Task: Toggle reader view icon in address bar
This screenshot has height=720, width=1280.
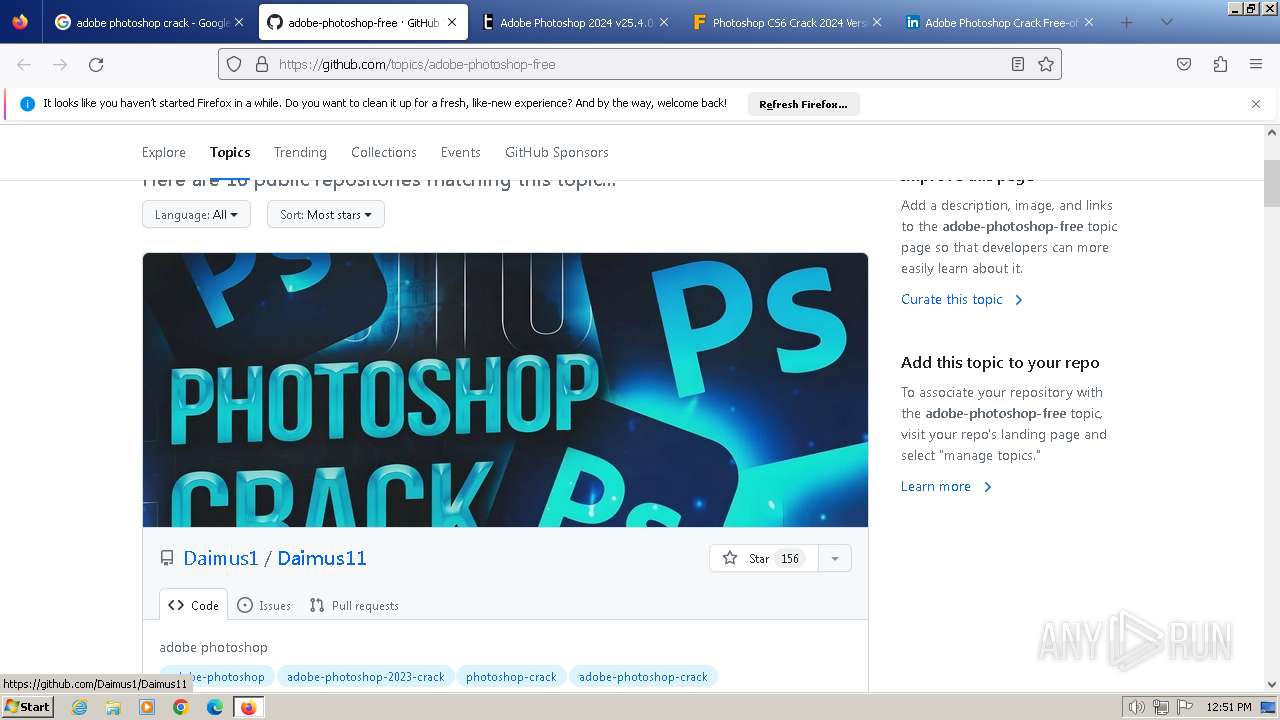Action: (x=1018, y=64)
